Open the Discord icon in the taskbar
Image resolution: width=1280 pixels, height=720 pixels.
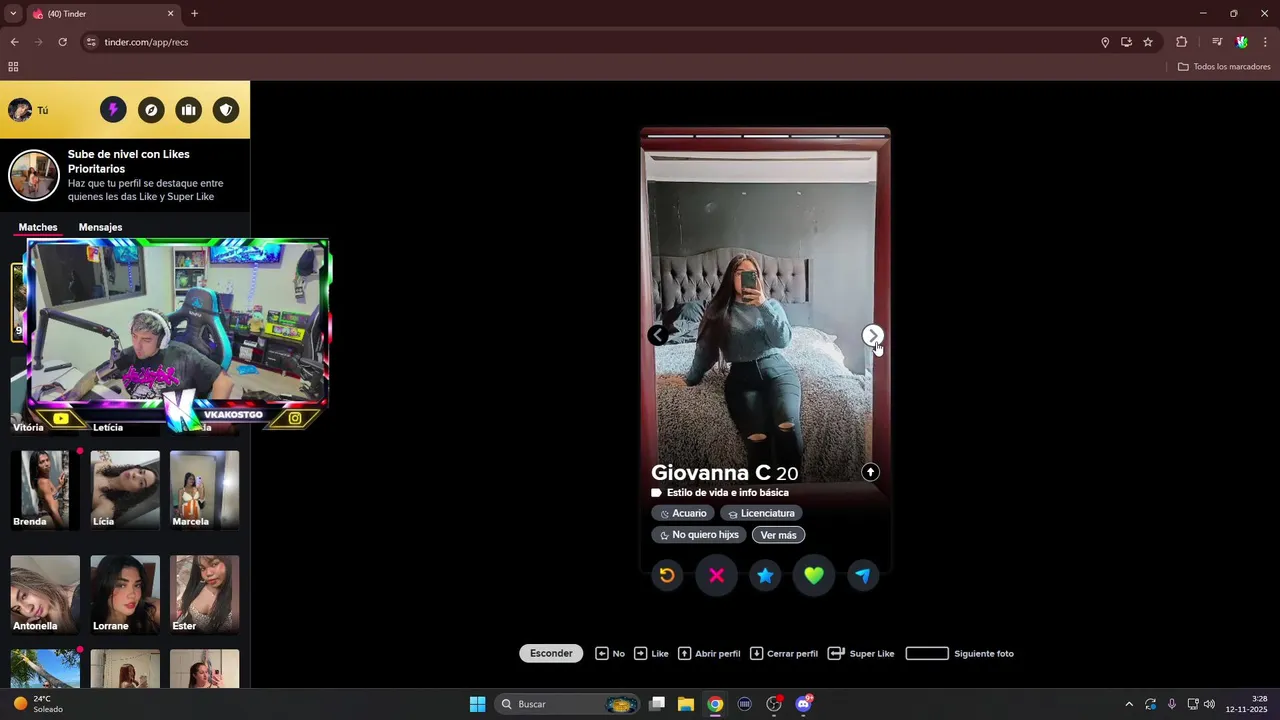tap(803, 704)
